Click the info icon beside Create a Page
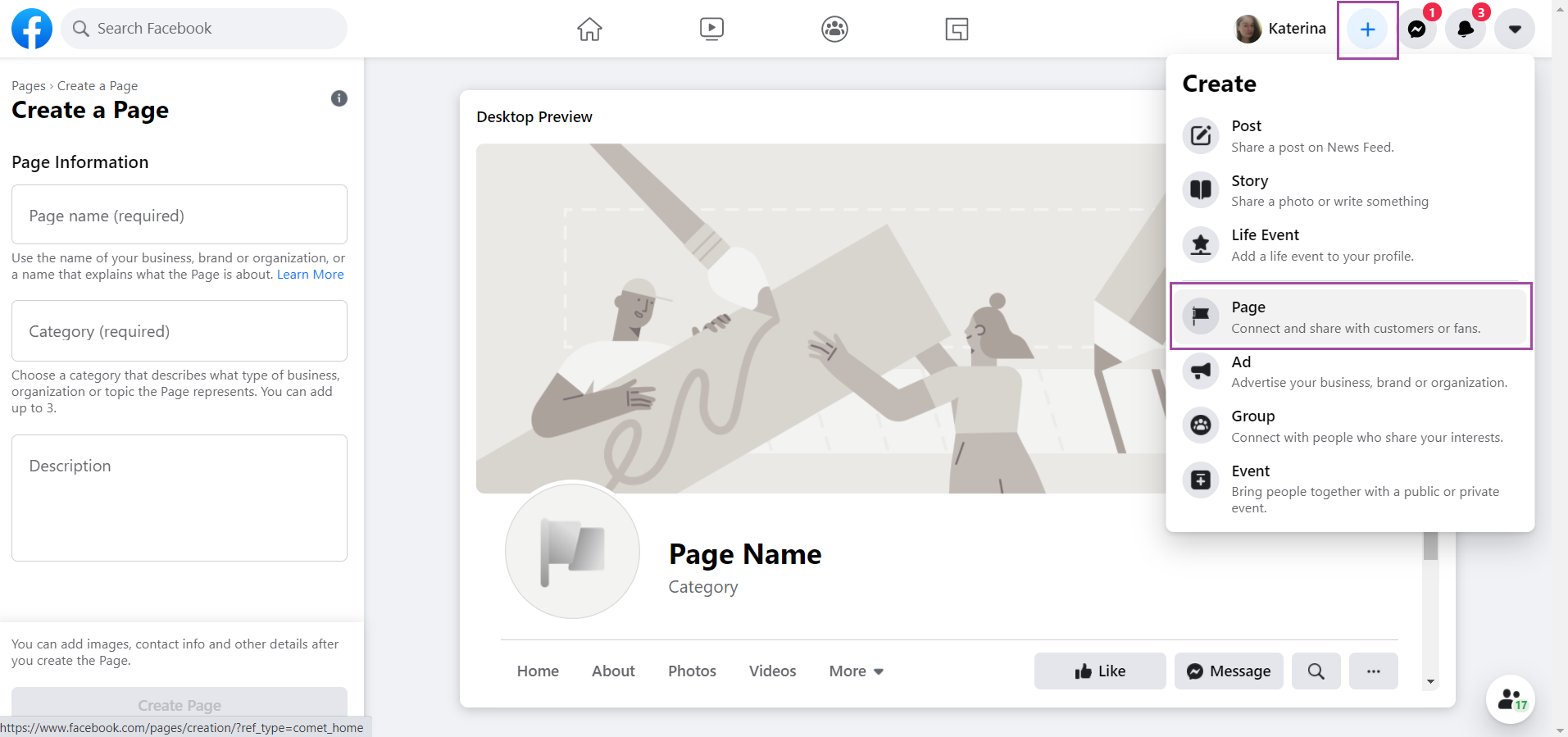Viewport: 1568px width, 737px height. tap(339, 98)
